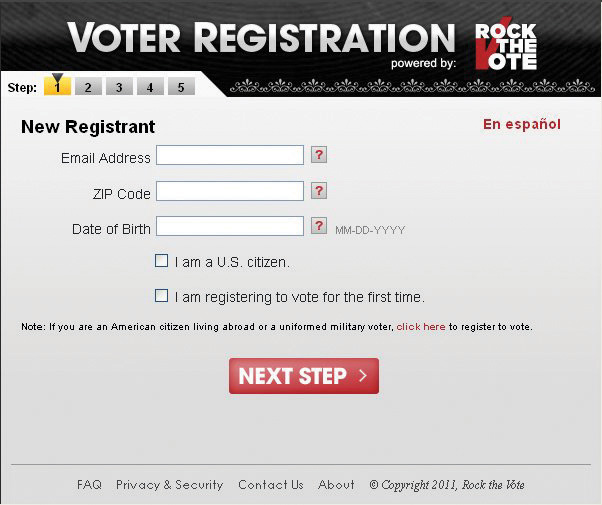Select step 4 in the step bar

(x=150, y=86)
